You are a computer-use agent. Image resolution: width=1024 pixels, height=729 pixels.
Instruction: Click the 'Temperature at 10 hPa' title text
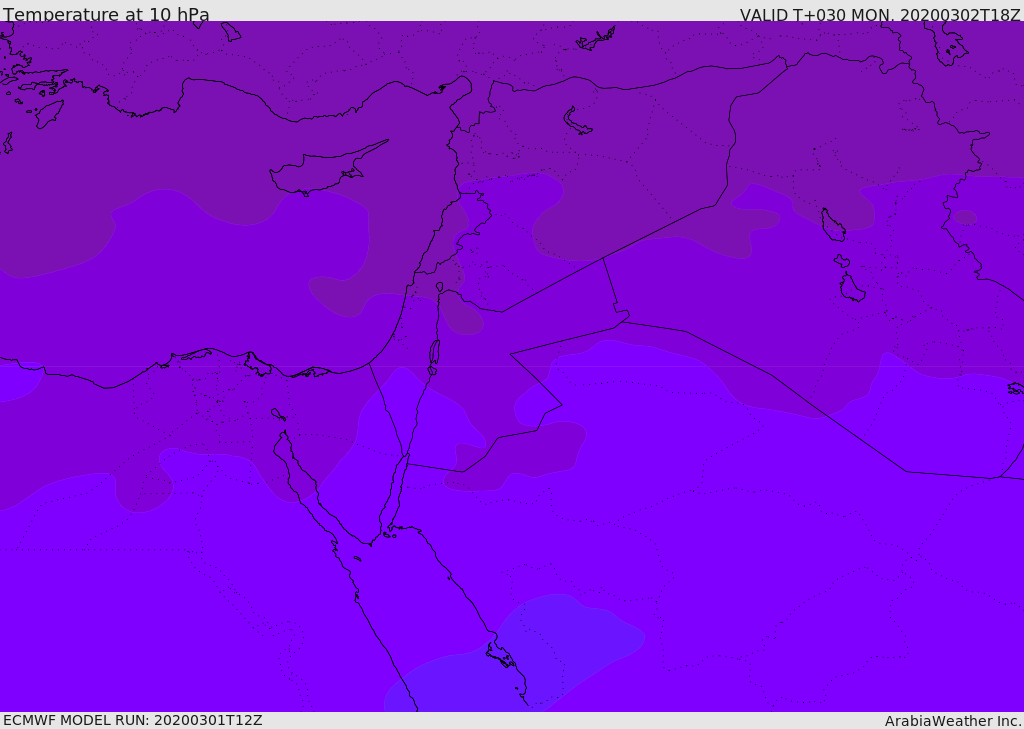point(106,14)
